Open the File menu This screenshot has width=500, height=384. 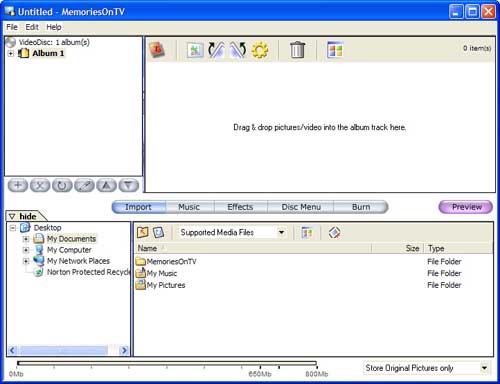click(x=12, y=27)
